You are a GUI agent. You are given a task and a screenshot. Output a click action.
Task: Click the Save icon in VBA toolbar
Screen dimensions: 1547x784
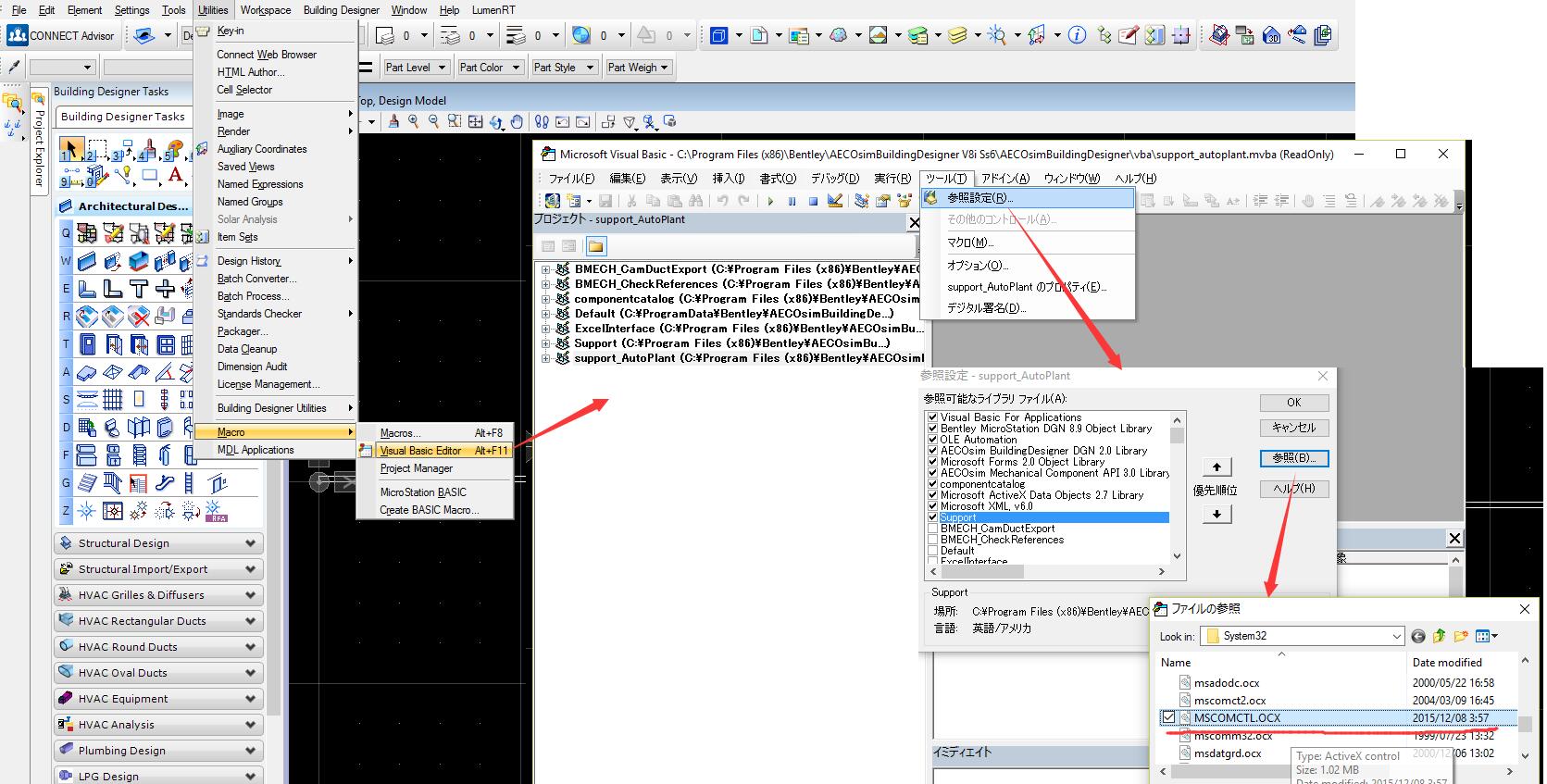(605, 201)
